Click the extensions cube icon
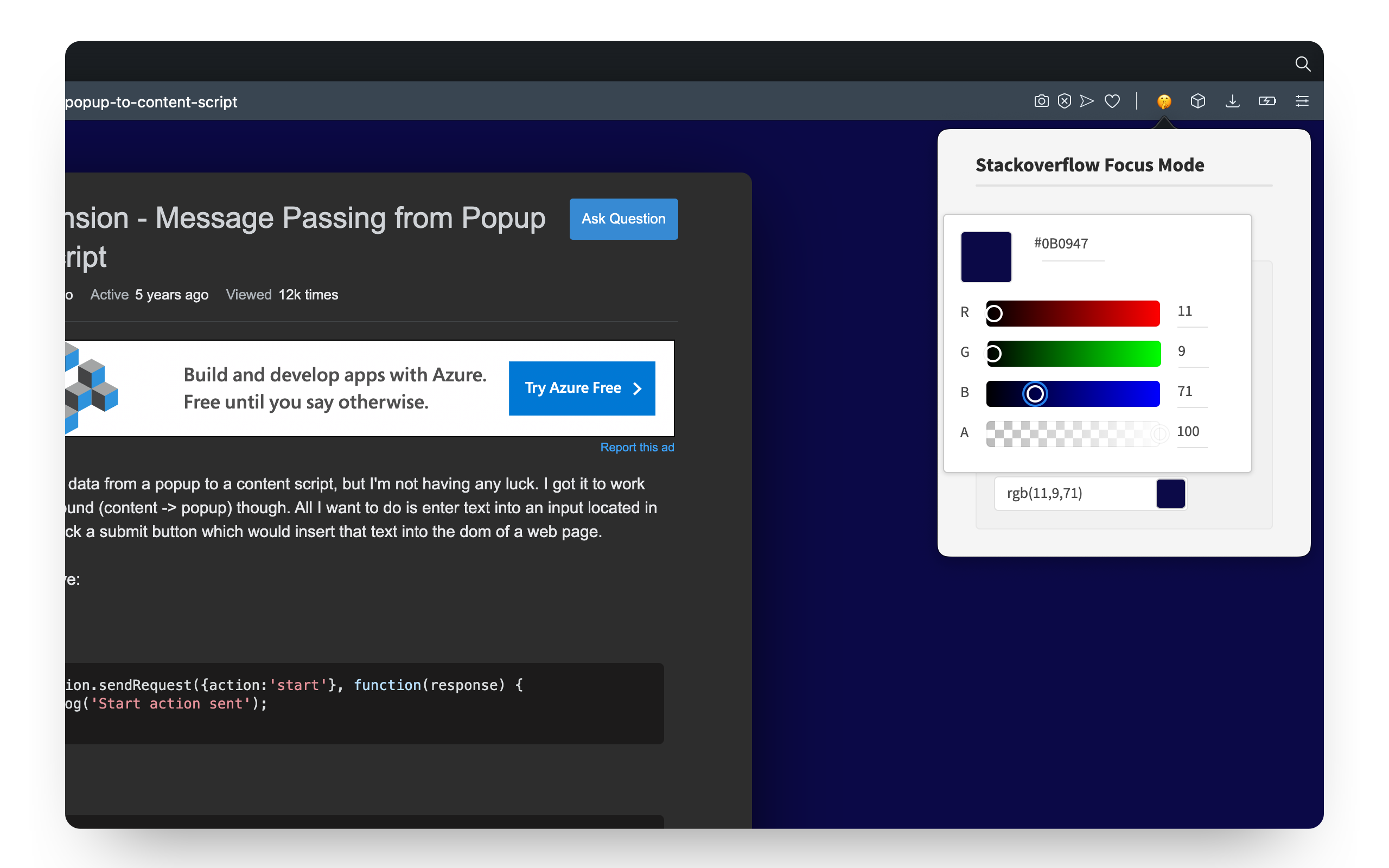Screen dimensions: 1389x868 (1197, 101)
